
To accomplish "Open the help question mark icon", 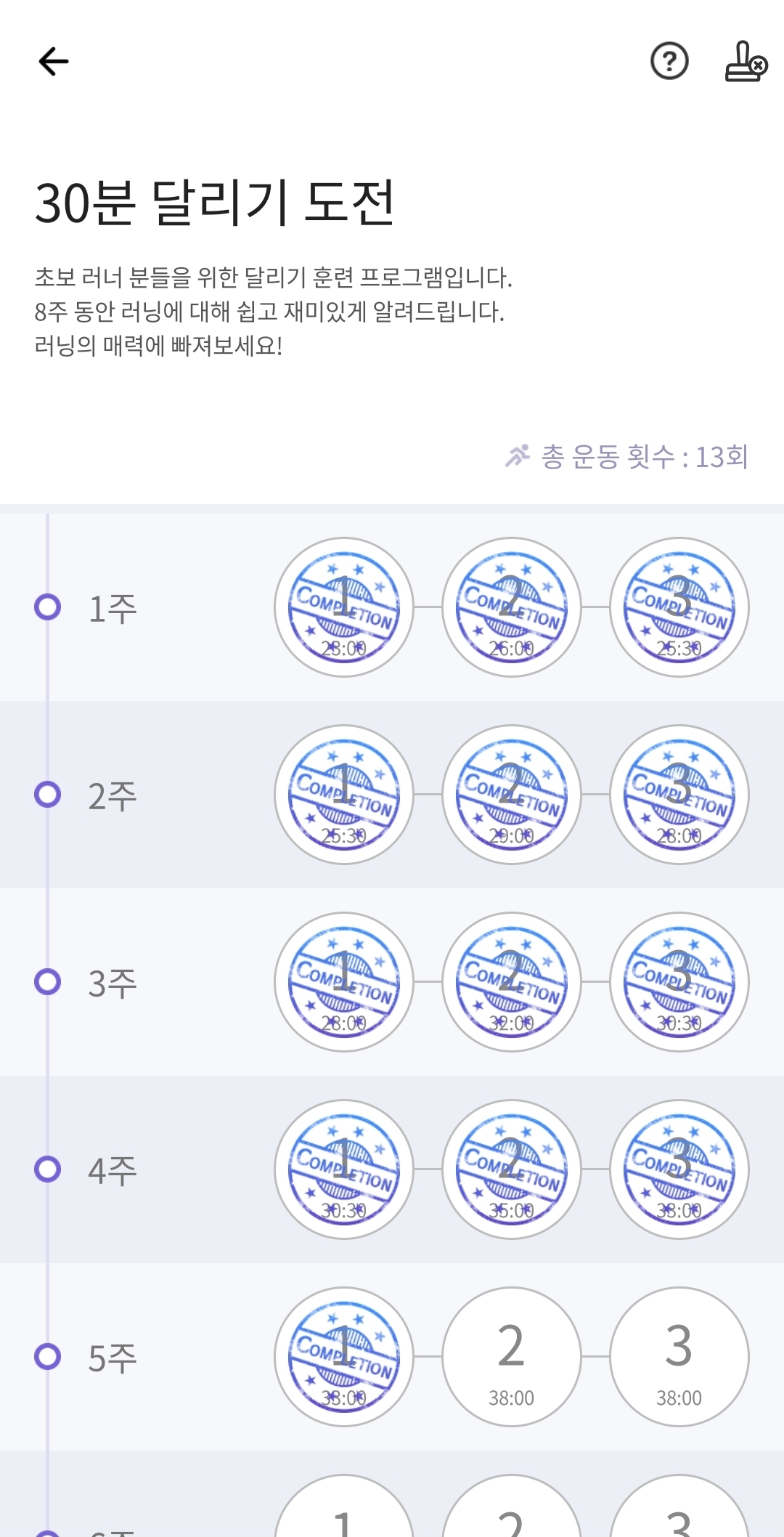I will [x=669, y=61].
